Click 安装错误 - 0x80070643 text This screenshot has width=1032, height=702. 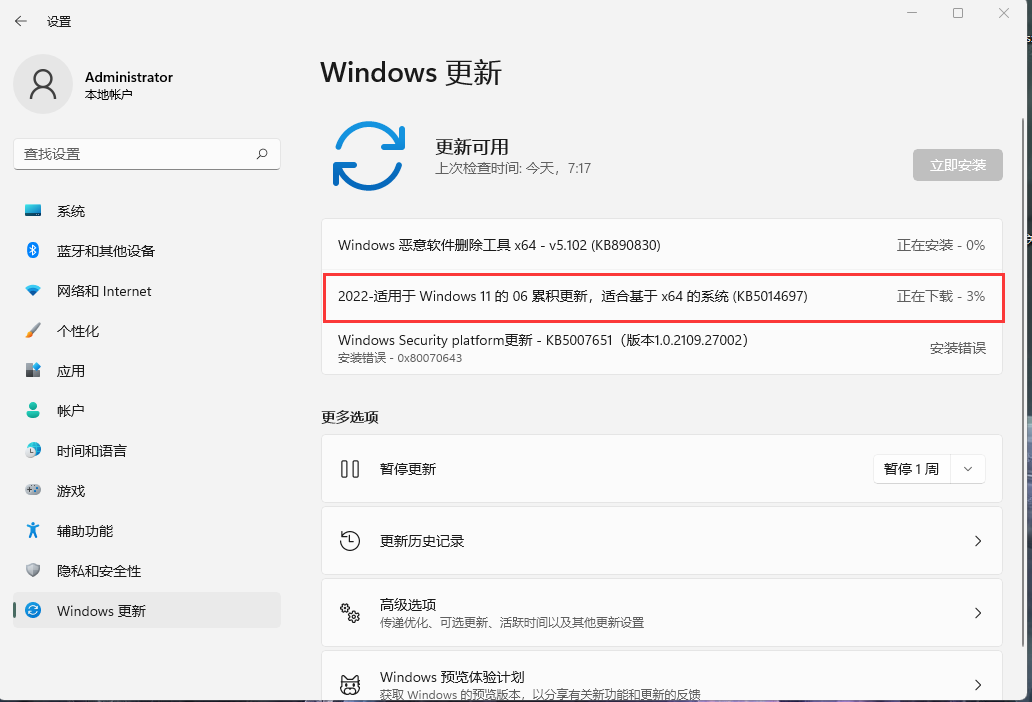point(400,358)
